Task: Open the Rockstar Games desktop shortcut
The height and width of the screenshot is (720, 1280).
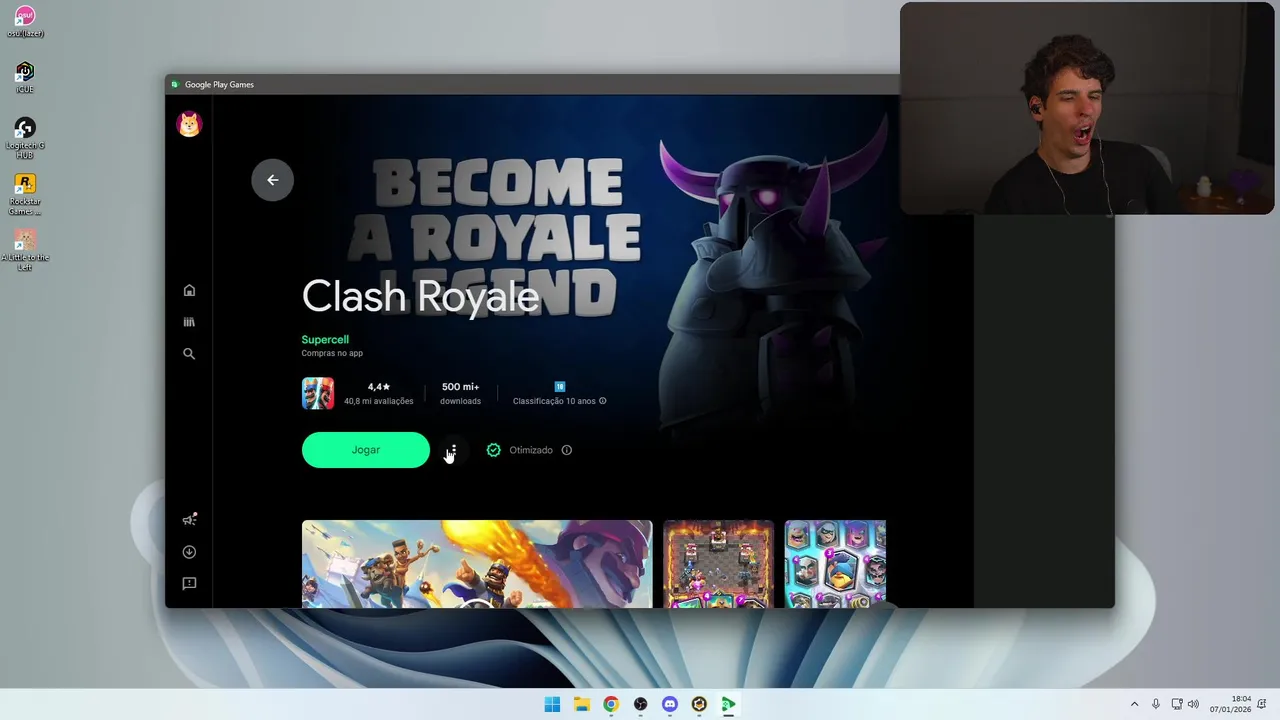Action: click(x=25, y=194)
